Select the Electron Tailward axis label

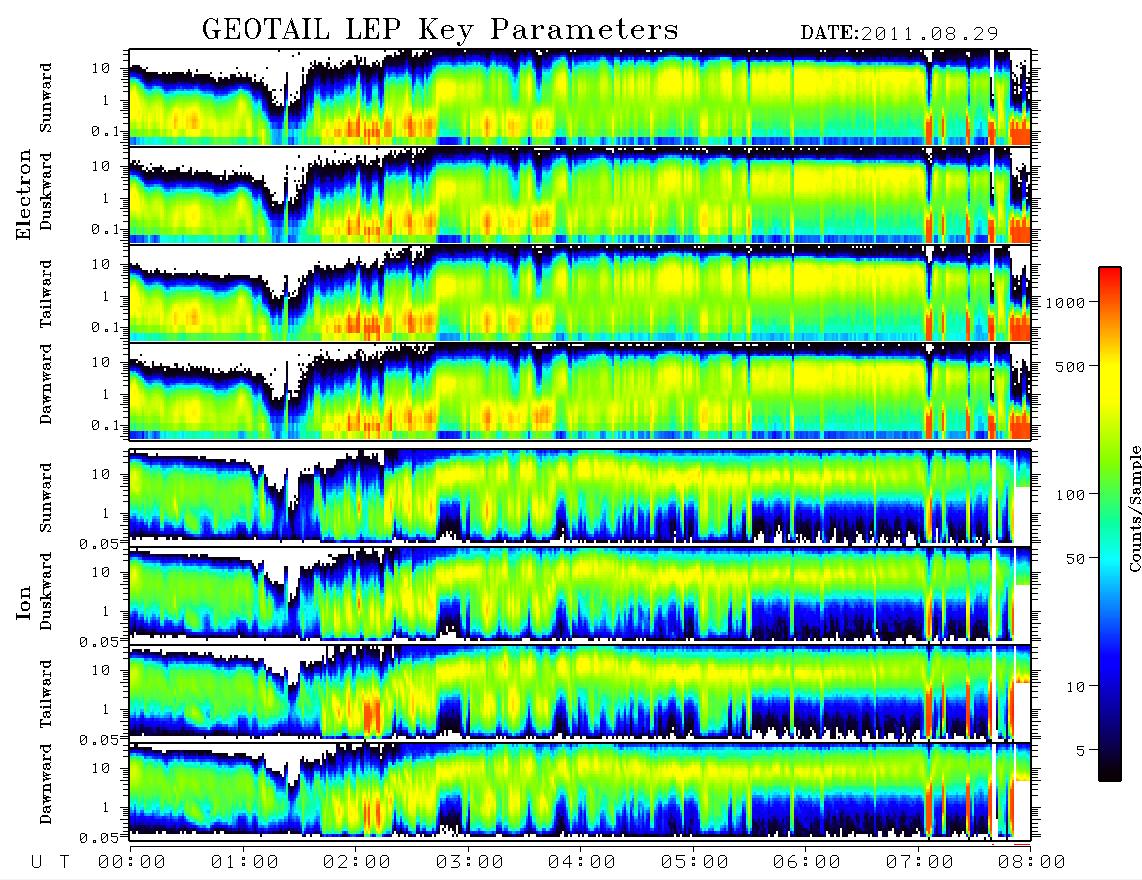(46, 293)
